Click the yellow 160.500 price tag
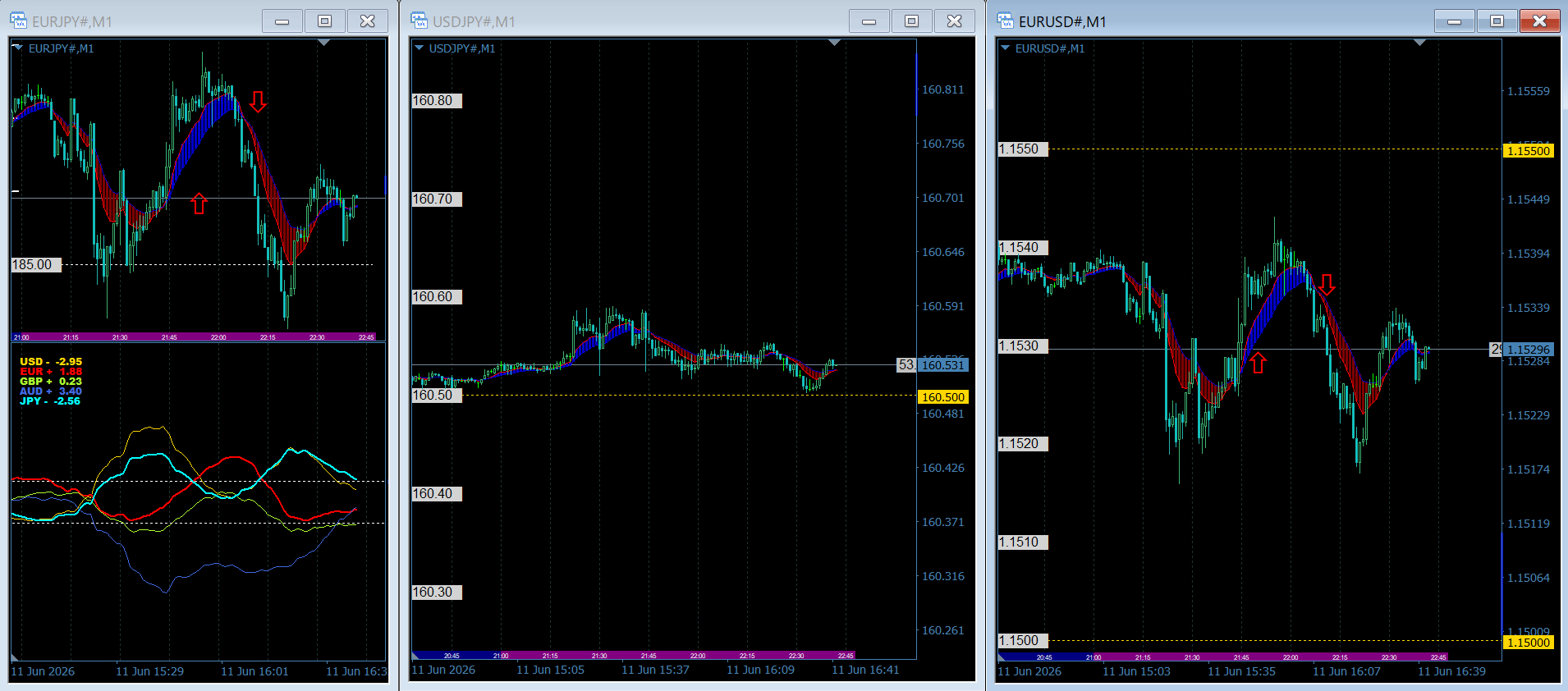This screenshot has height=691, width=1568. [x=942, y=397]
